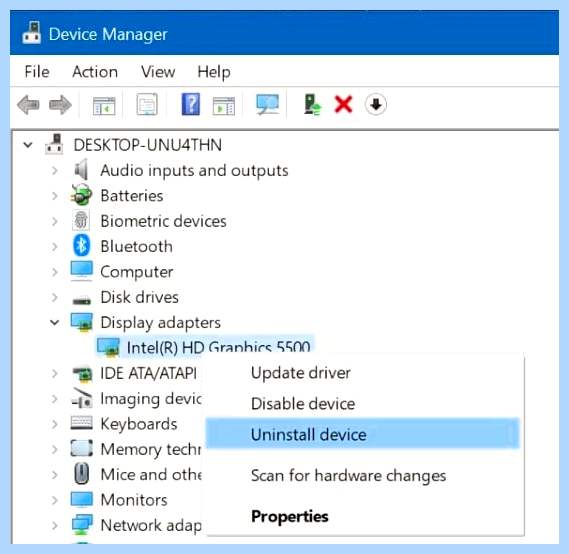Click the Properties sheet toolbar icon
569x554 pixels.
(x=147, y=104)
